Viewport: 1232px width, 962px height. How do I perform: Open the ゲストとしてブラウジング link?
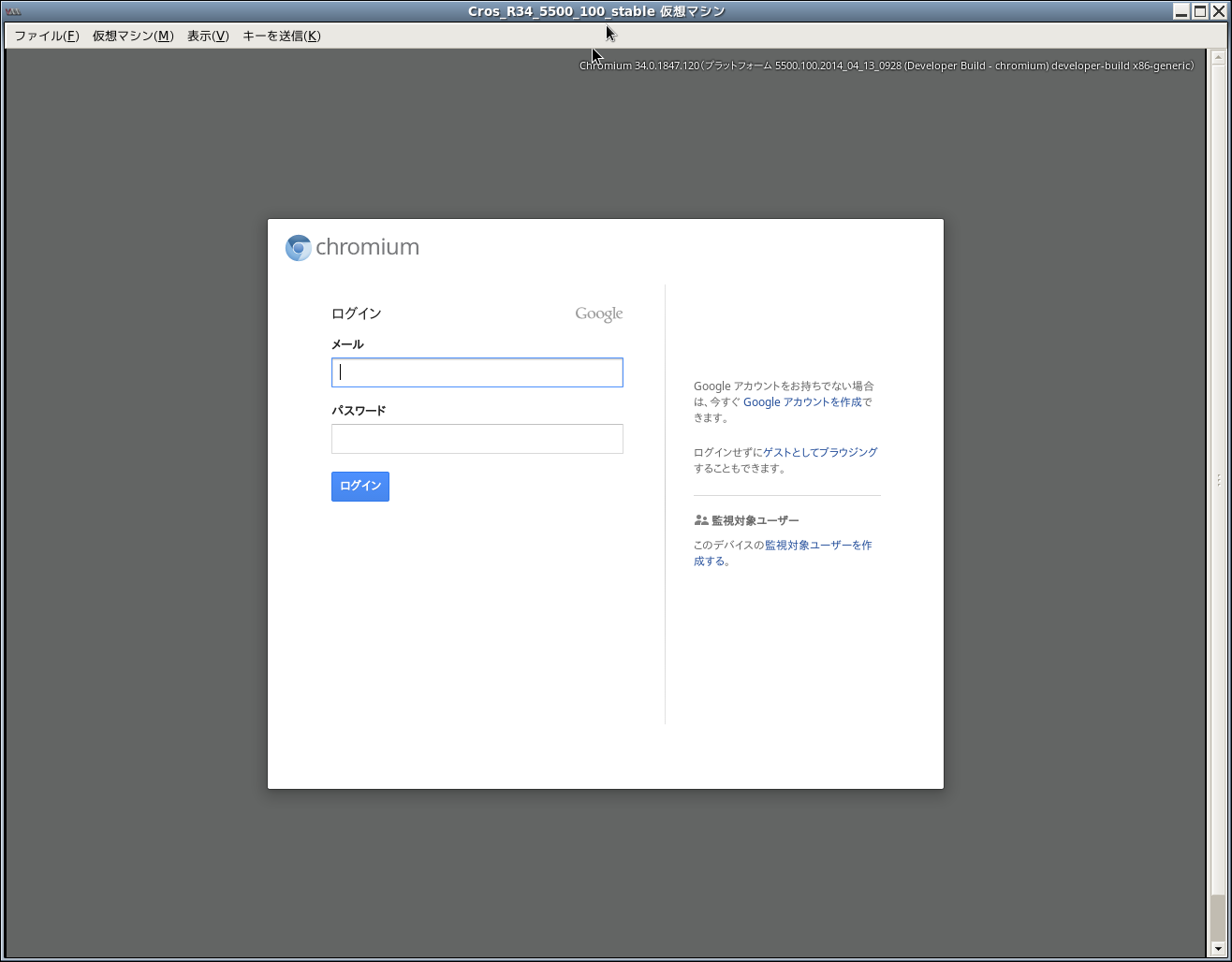pyautogui.click(x=820, y=452)
